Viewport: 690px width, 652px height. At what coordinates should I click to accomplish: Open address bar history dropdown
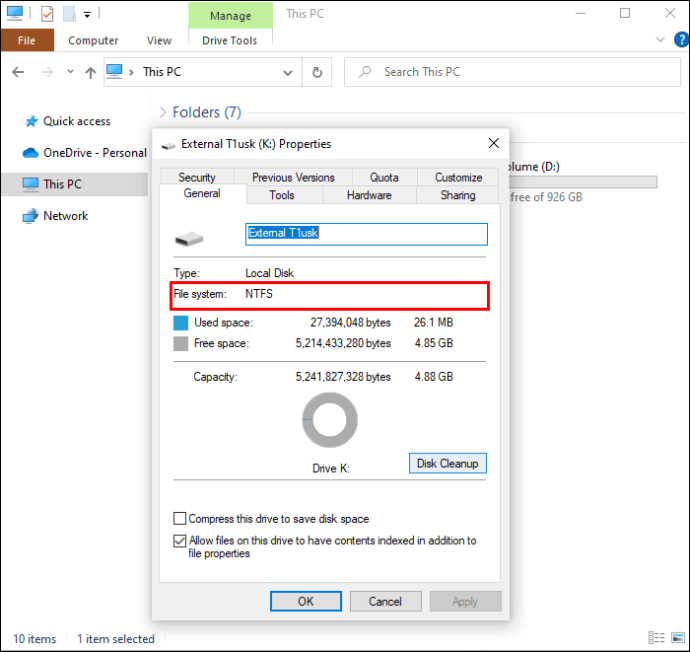(x=287, y=73)
